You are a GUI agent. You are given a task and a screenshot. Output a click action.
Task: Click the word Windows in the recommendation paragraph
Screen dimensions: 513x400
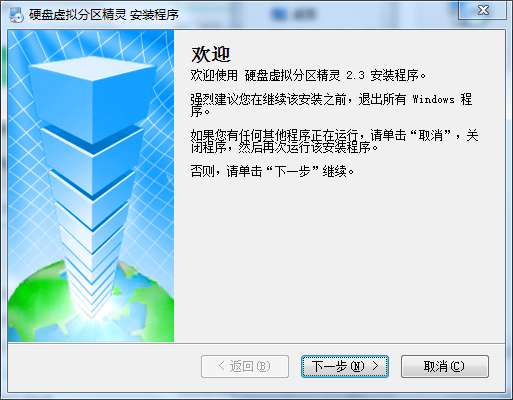[x=433, y=99]
